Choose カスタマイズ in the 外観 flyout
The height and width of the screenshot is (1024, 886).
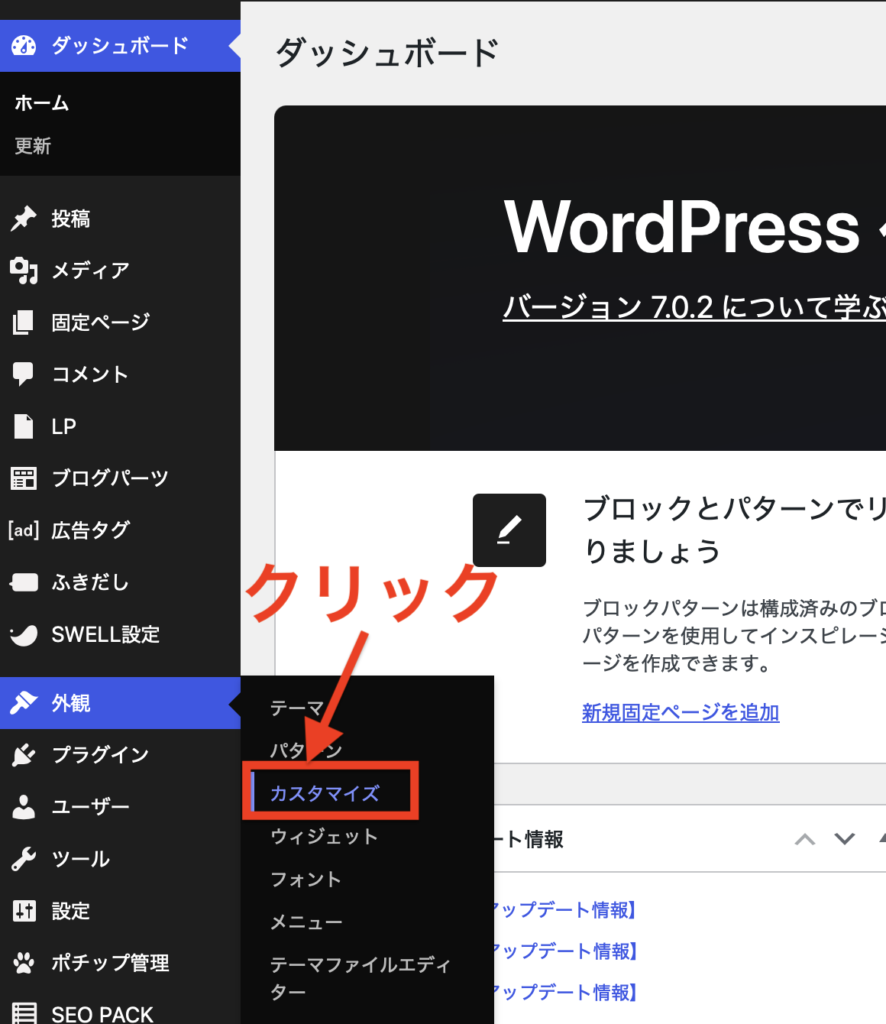coord(324,793)
